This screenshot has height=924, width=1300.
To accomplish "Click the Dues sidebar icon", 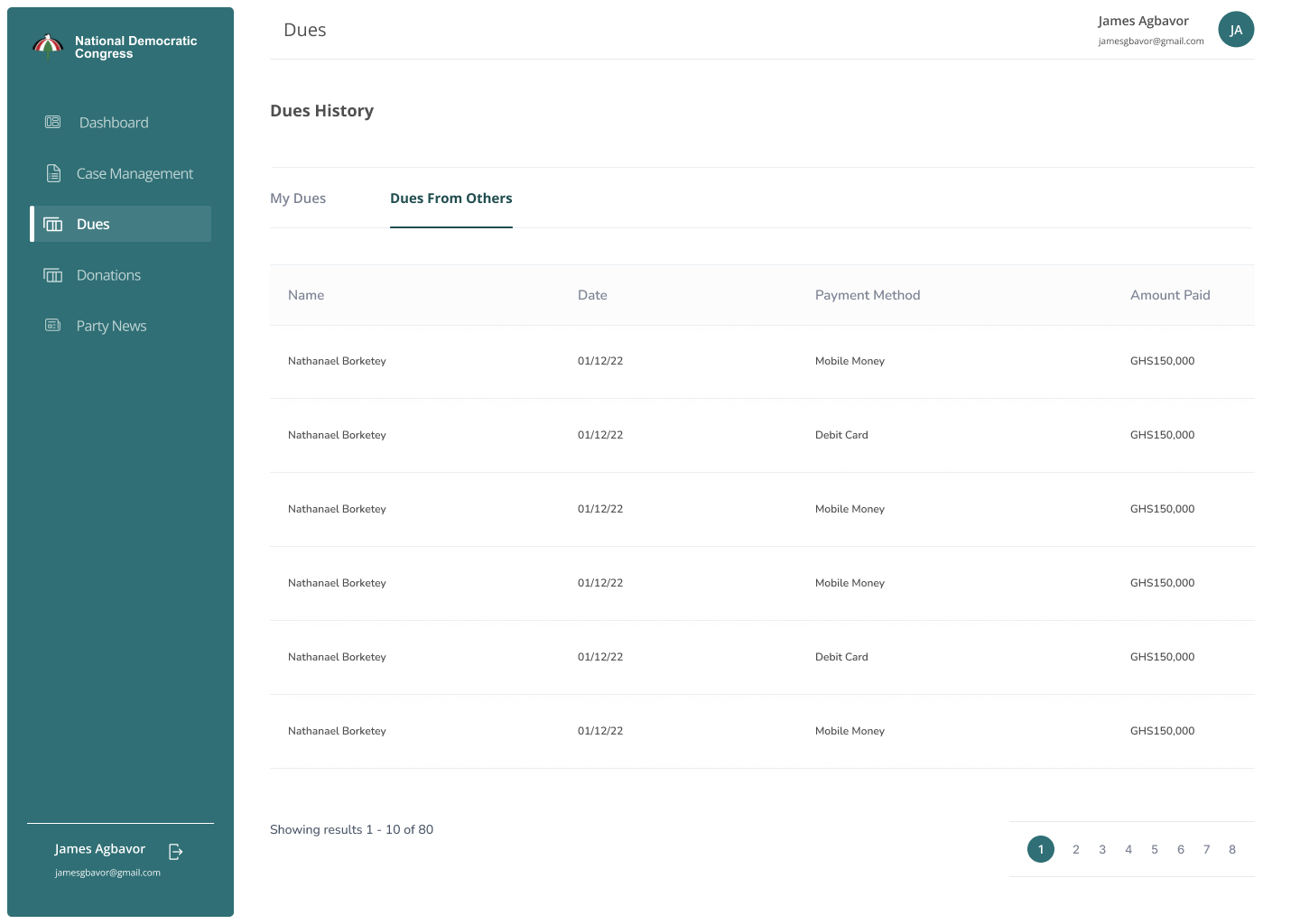I will click(x=53, y=224).
